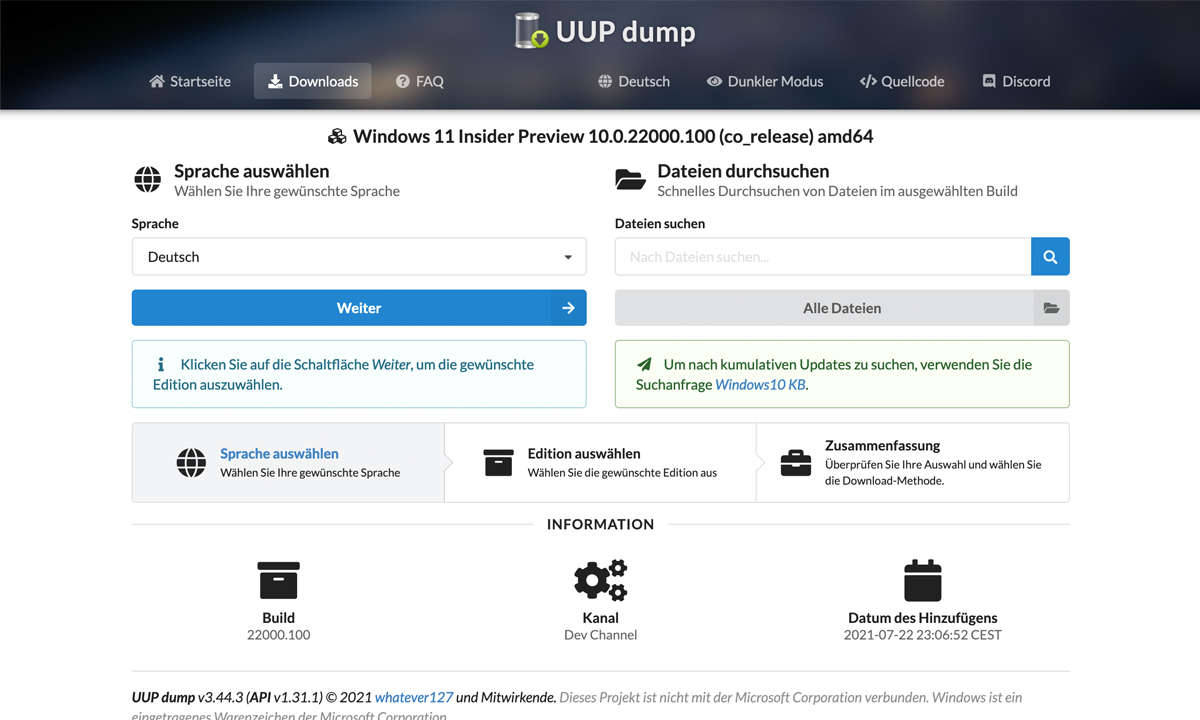The height and width of the screenshot is (720, 1200).
Task: Click the archive box icon in Edition auswählen step
Action: click(x=498, y=462)
